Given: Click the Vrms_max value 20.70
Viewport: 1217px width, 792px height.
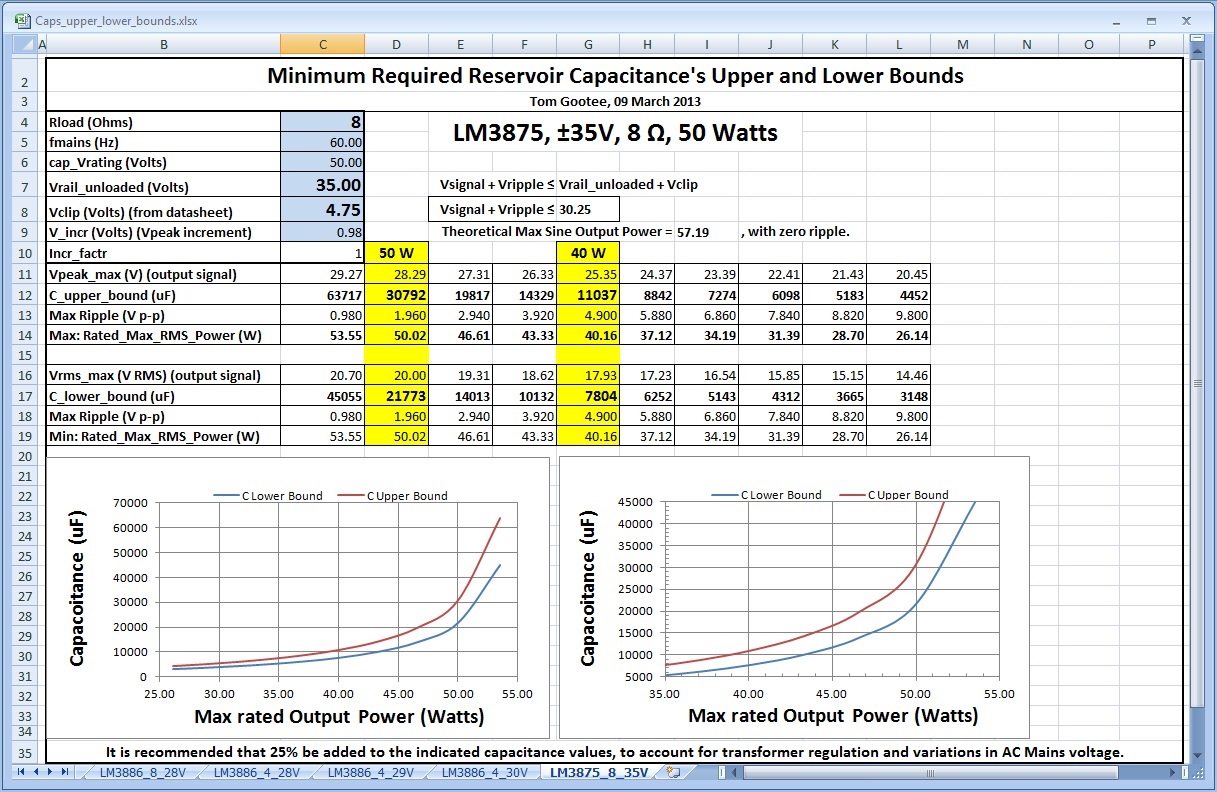Looking at the screenshot, I should pyautogui.click(x=322, y=375).
